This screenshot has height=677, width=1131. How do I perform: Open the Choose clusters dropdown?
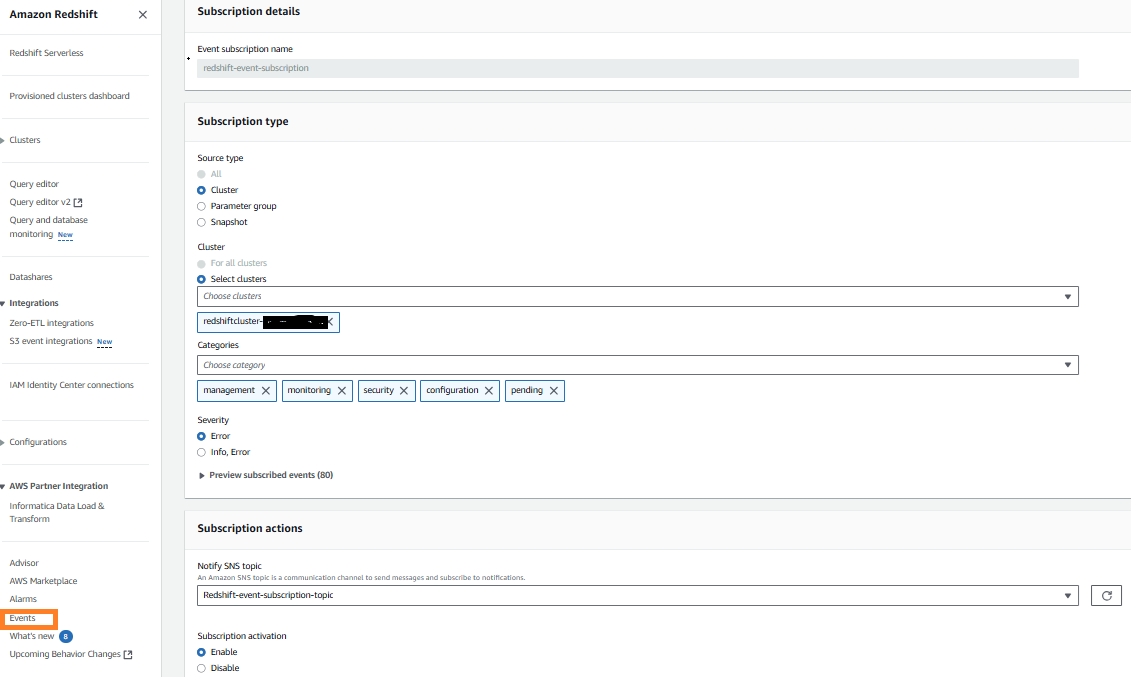click(x=637, y=296)
